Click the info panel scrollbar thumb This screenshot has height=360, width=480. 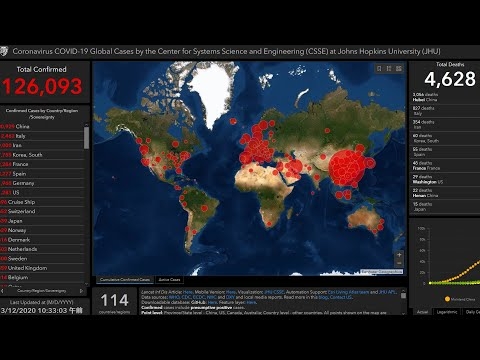pos(403,295)
